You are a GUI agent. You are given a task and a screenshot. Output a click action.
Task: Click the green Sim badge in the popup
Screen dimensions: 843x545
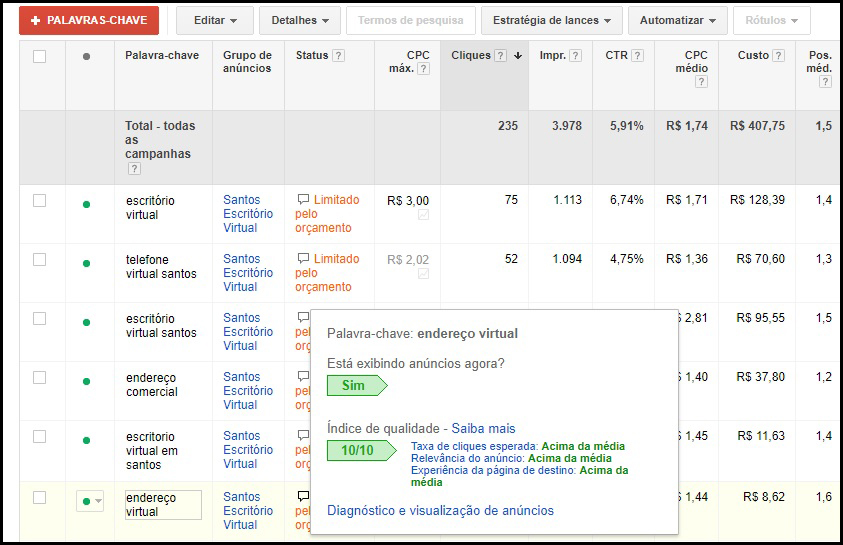tap(356, 385)
